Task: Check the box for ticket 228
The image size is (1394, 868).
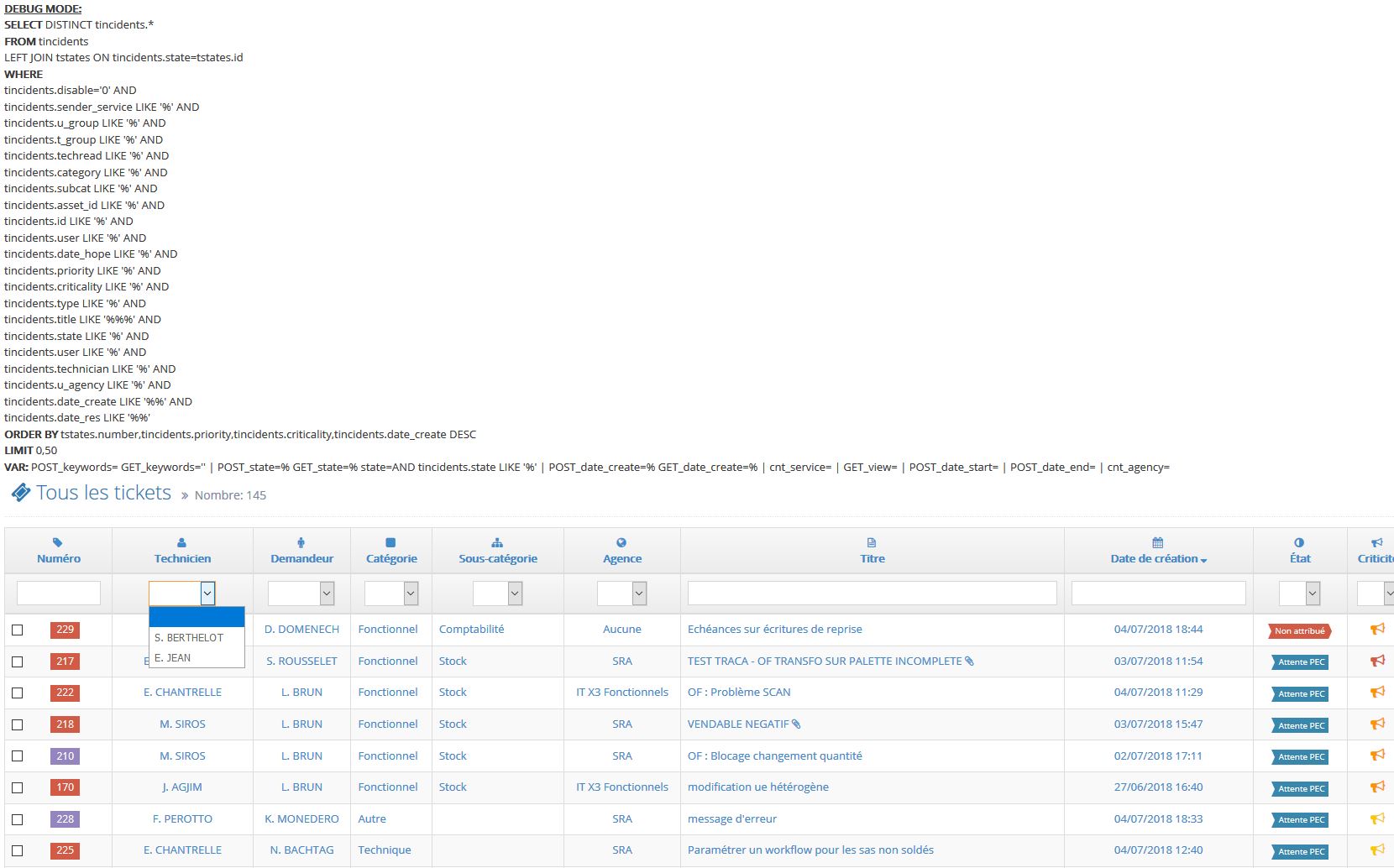Action: [17, 819]
